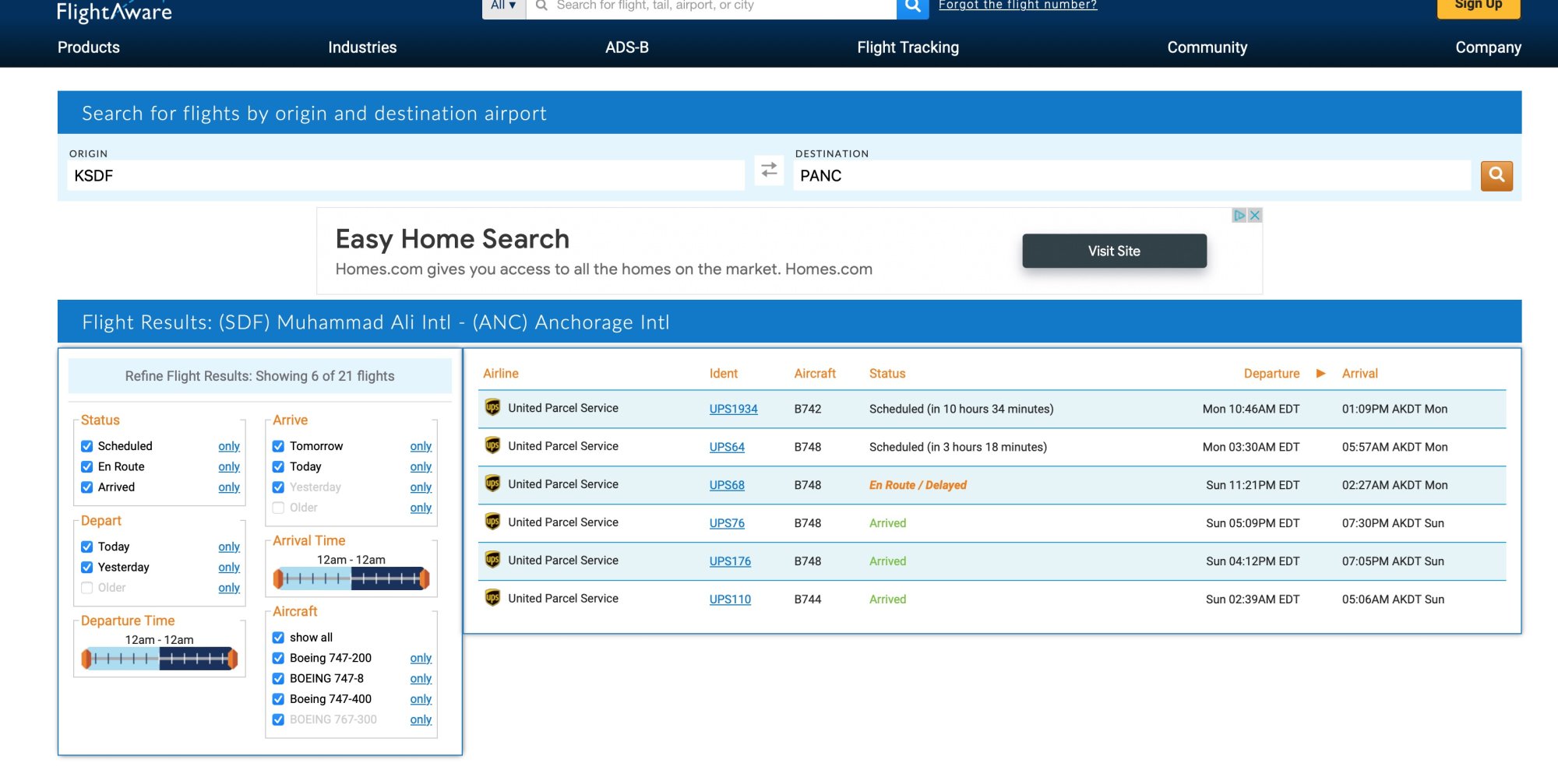Swap origin and destination airports
Screen dimensions: 1558x784
click(x=769, y=170)
